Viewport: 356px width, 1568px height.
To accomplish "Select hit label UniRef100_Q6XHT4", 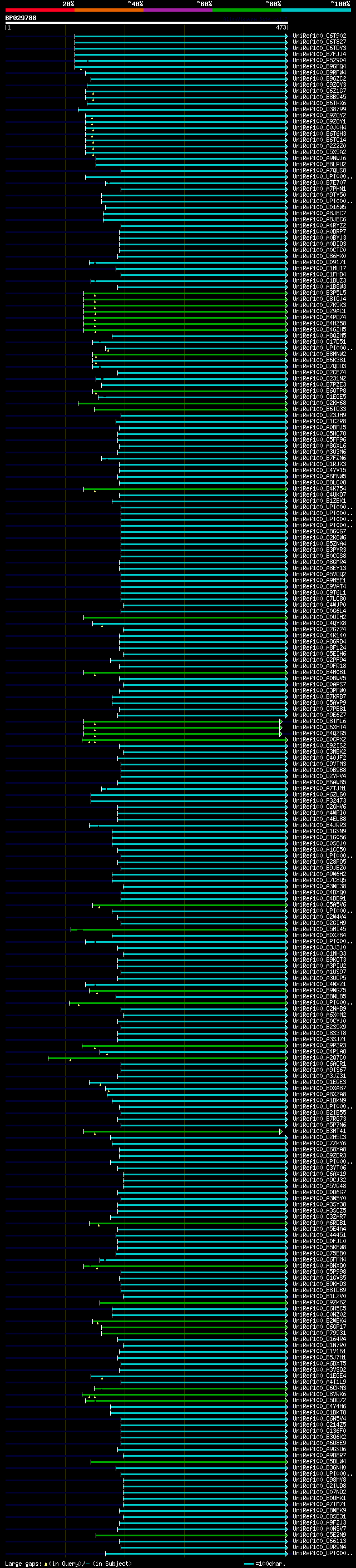I will (x=319, y=728).
